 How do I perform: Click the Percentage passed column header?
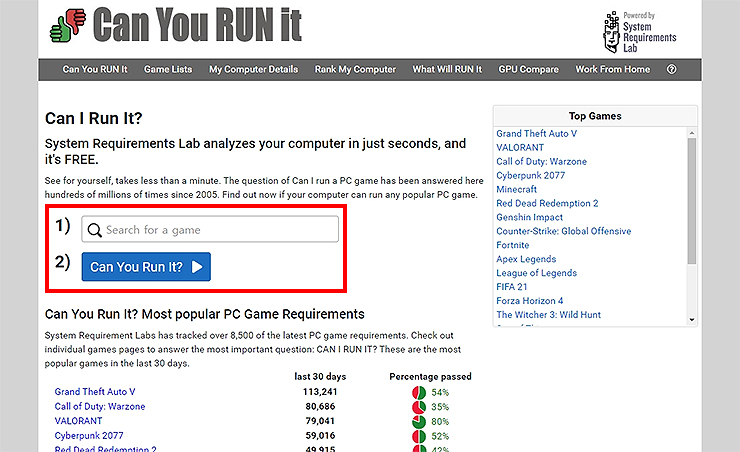pyautogui.click(x=430, y=377)
